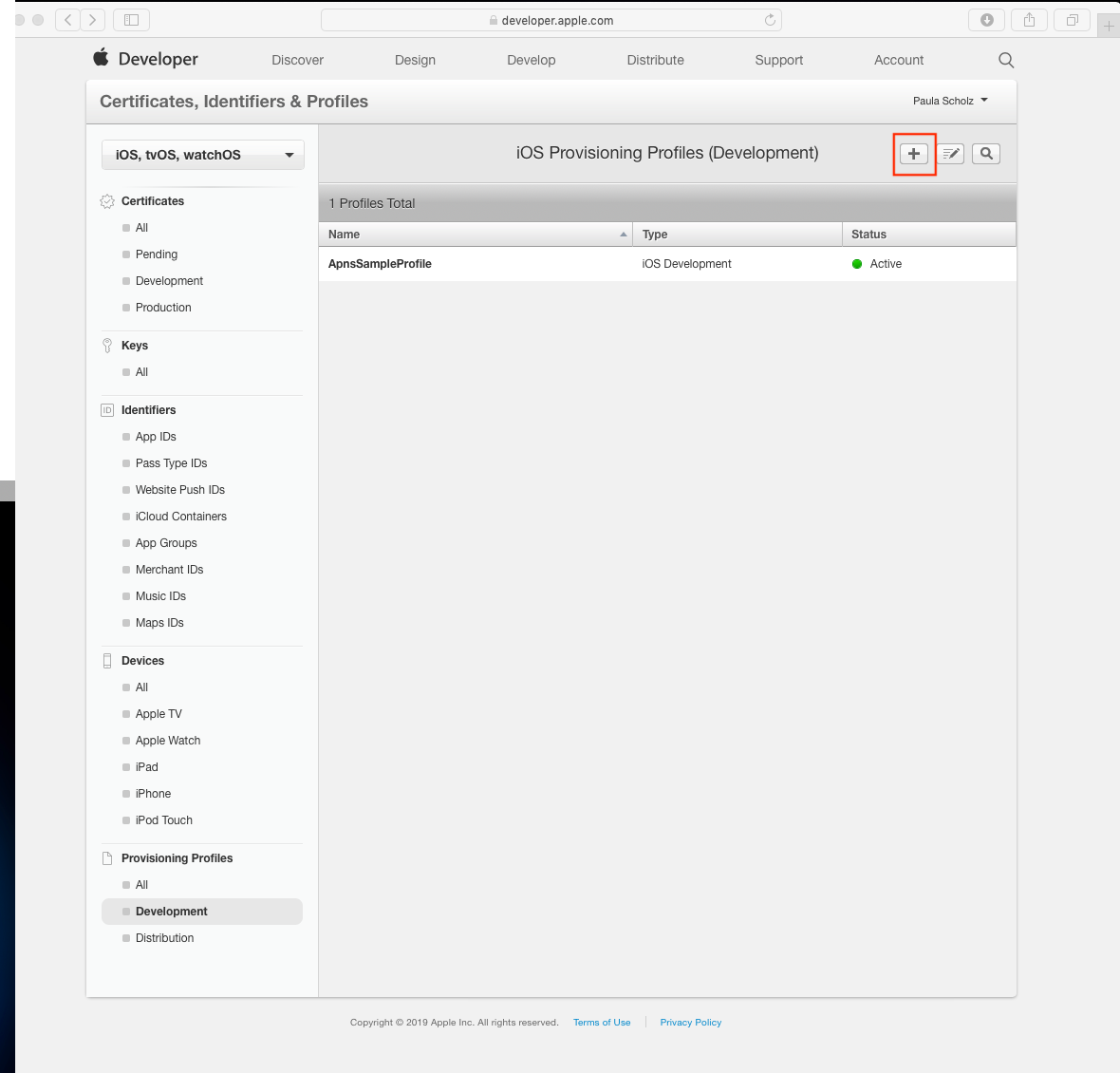Screen dimensions: 1120x1073
Task: Click the Devices section phone icon
Action: 107,661
